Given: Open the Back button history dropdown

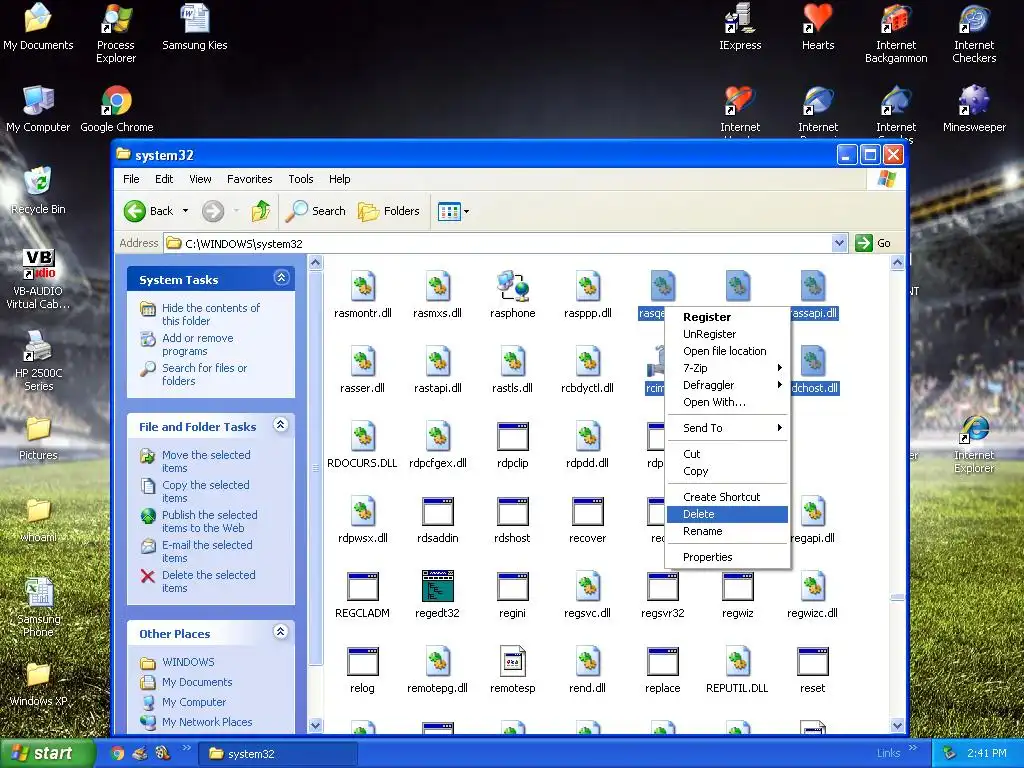Looking at the screenshot, I should 185,211.
